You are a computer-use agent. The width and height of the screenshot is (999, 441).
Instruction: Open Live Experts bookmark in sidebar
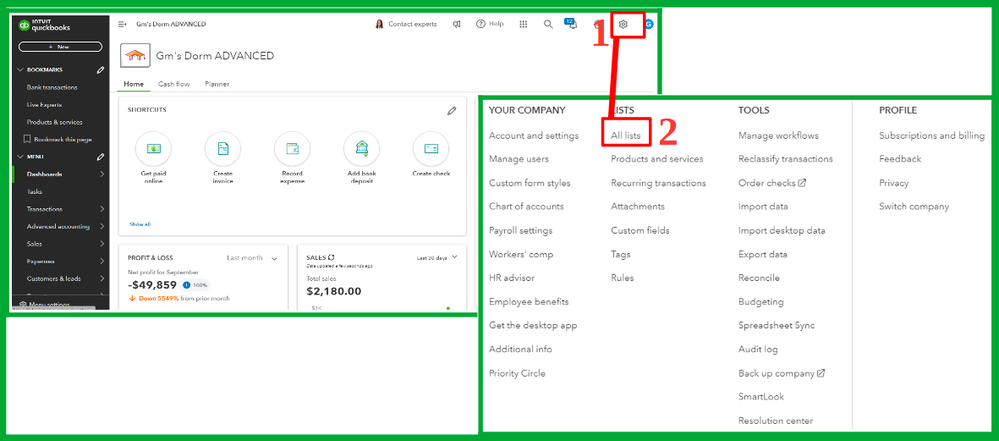pyautogui.click(x=44, y=105)
